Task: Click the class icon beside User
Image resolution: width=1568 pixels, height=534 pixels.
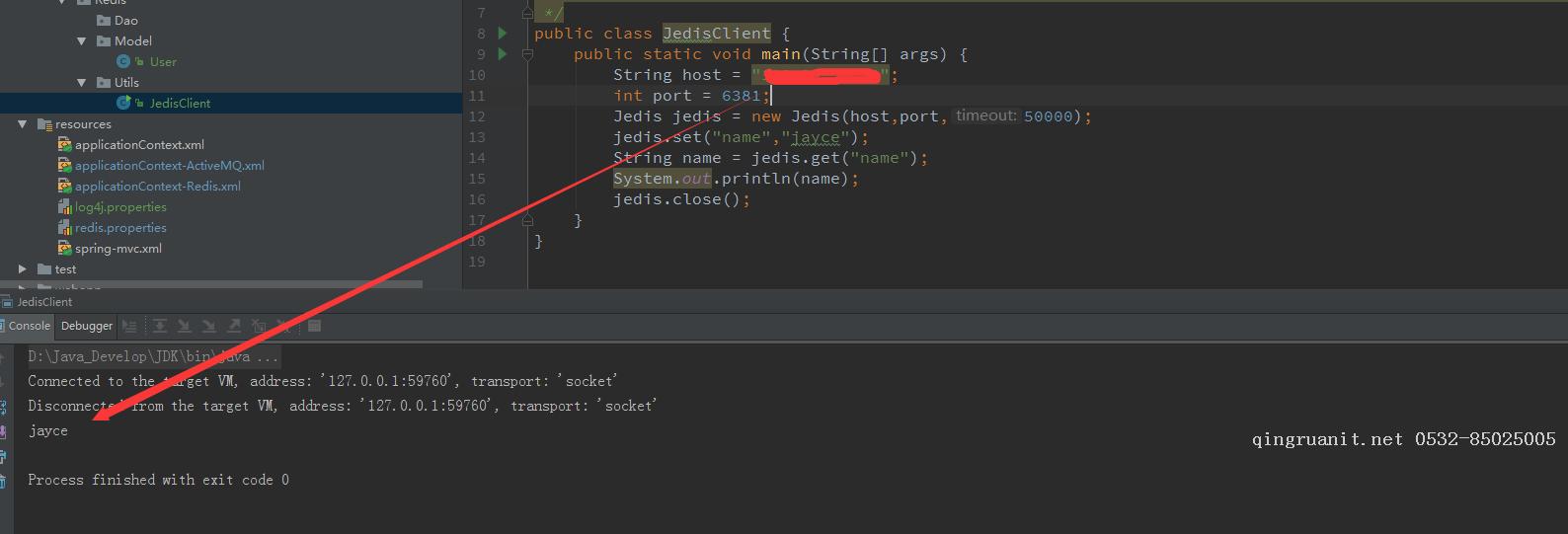Action: pyautogui.click(x=123, y=61)
